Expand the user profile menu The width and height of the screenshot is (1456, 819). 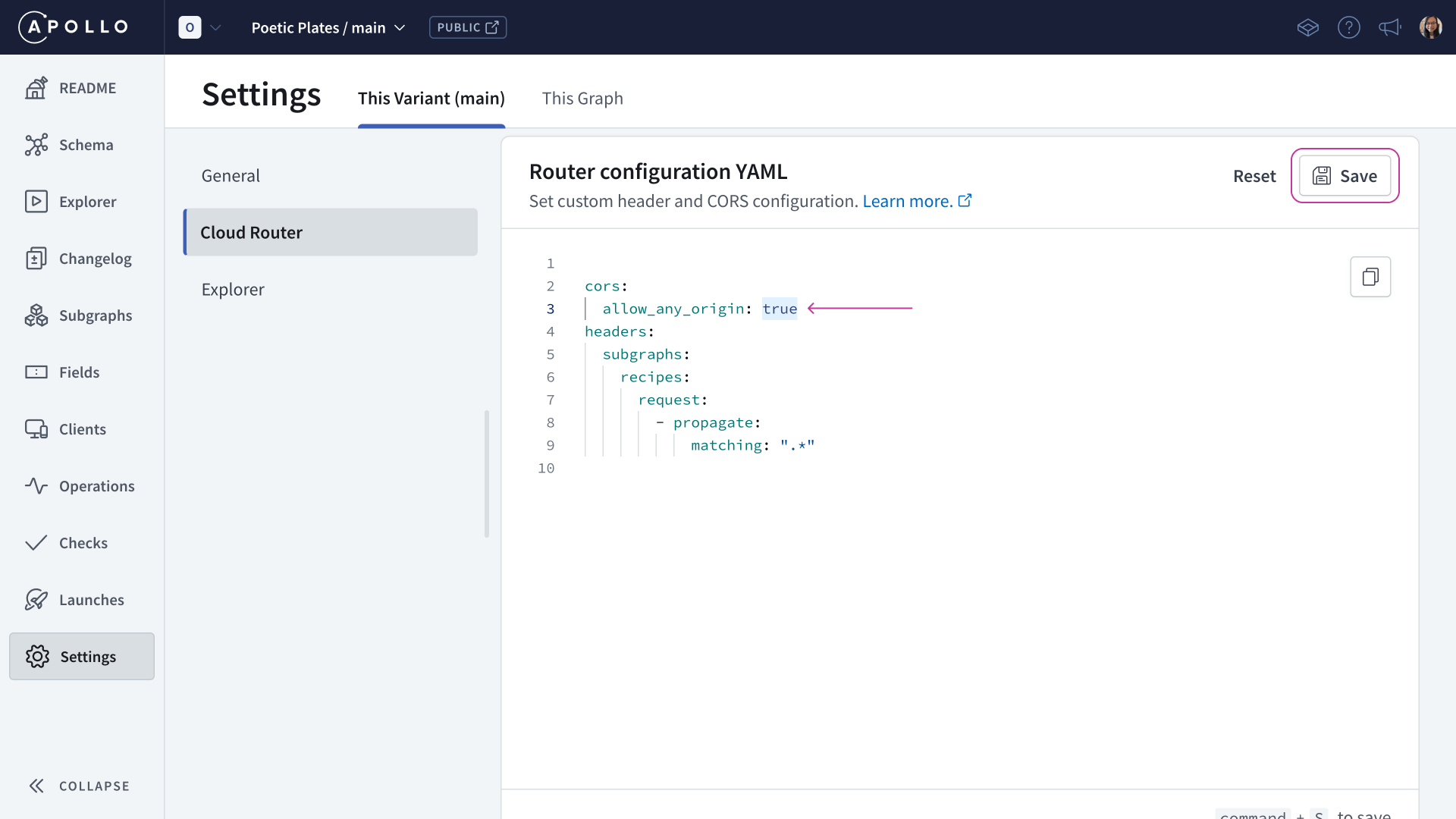pos(1430,27)
